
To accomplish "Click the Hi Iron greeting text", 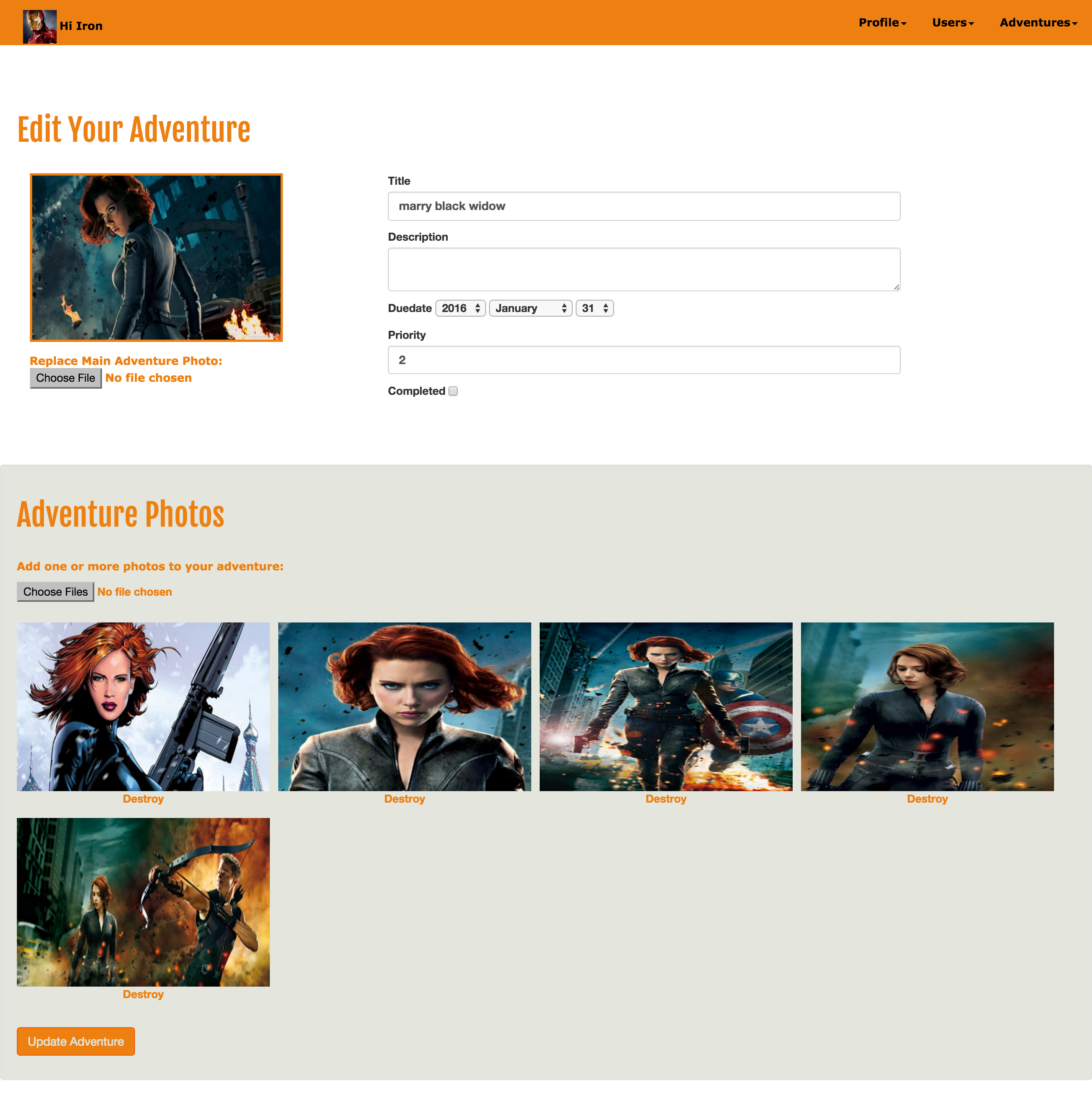I will (81, 26).
